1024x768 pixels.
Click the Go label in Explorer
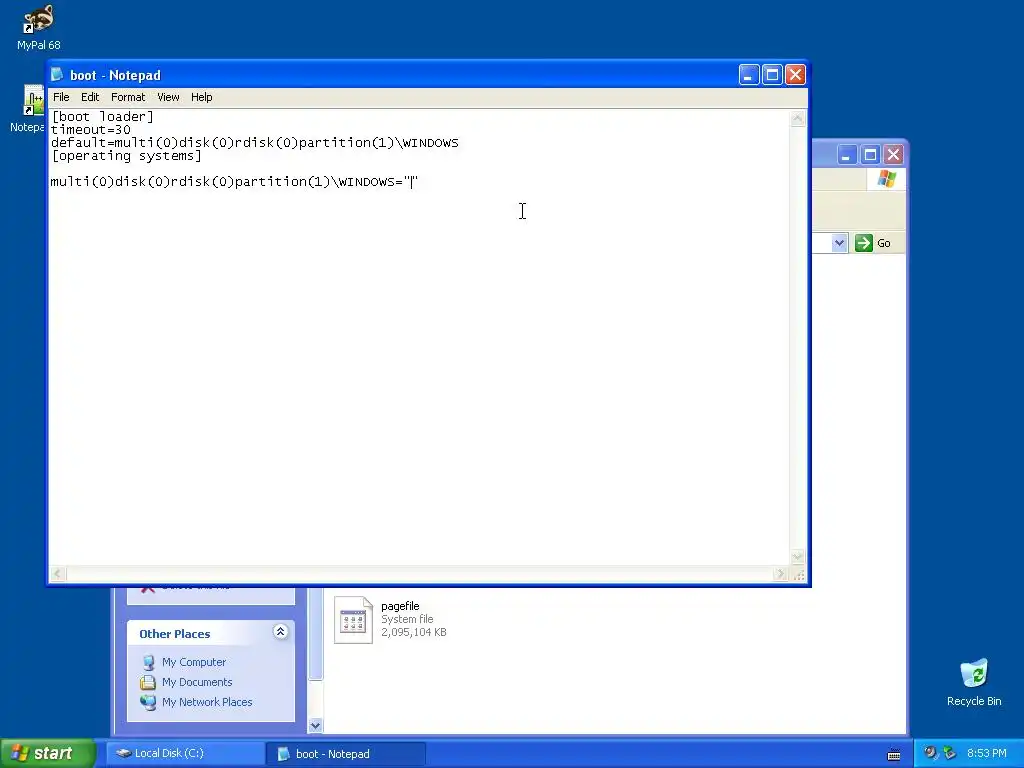(884, 243)
